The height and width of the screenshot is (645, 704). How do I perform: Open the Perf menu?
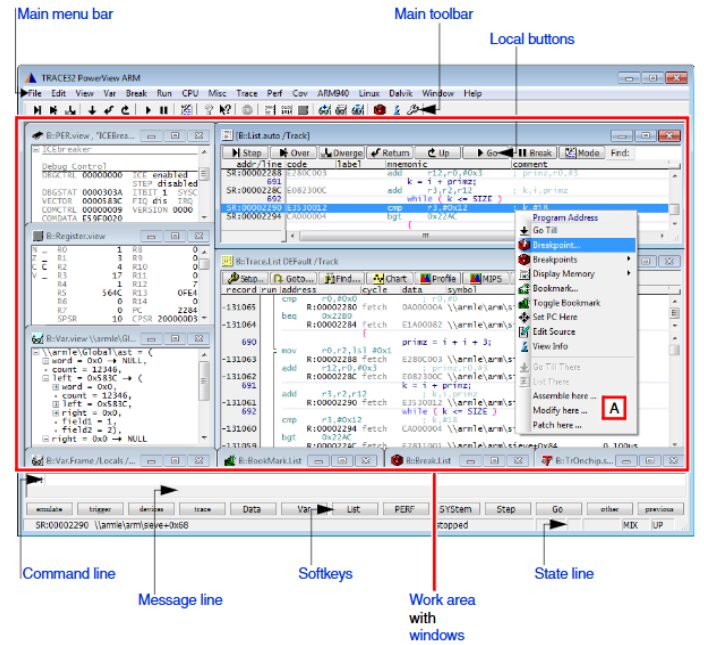click(x=274, y=93)
